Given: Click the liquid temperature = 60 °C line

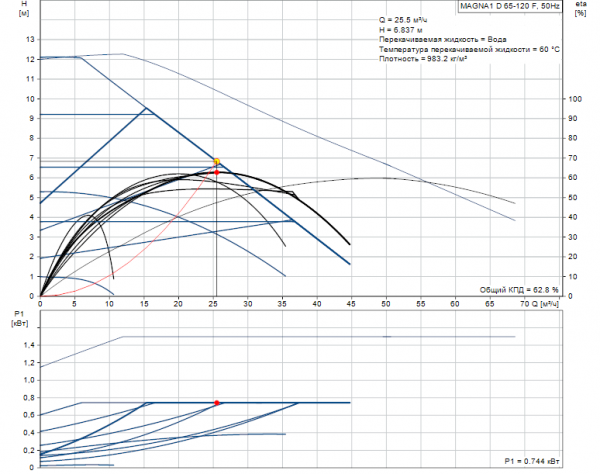Looking at the screenshot, I should [469, 49].
